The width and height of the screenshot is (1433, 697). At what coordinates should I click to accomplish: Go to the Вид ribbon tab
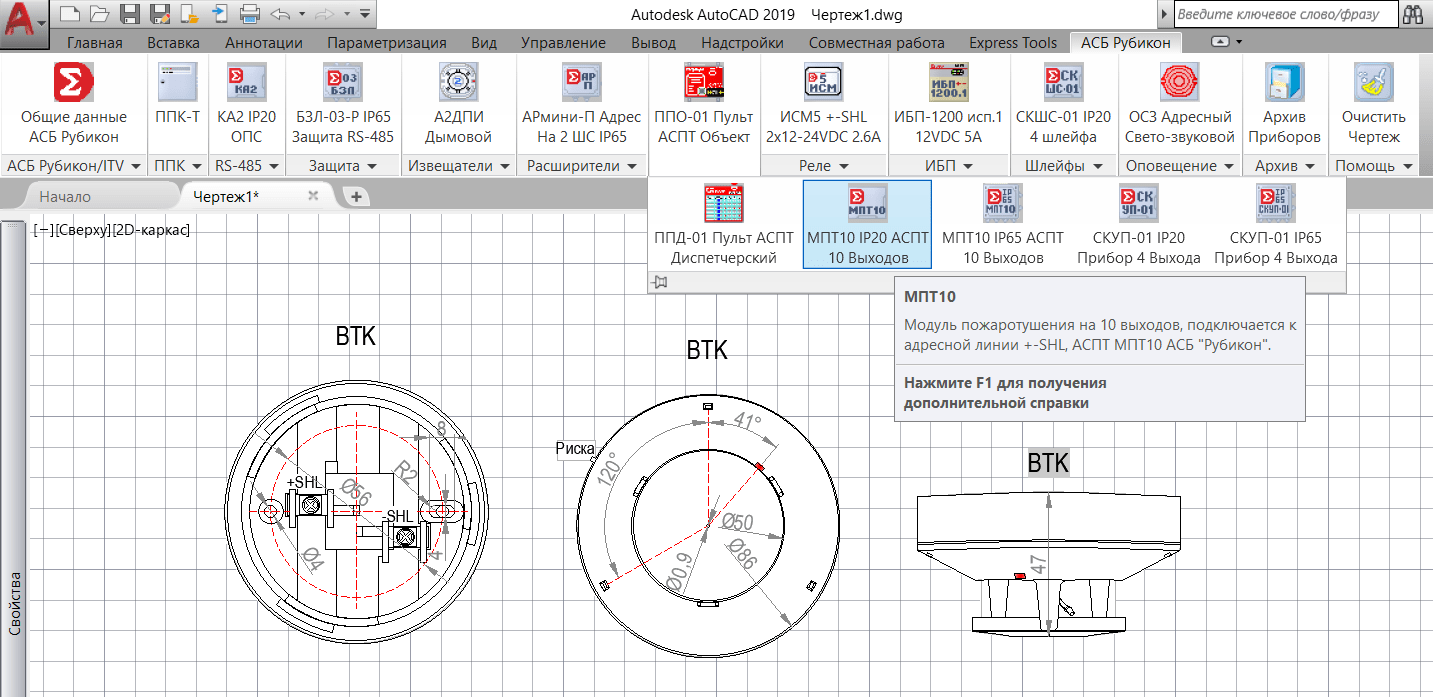tap(484, 42)
